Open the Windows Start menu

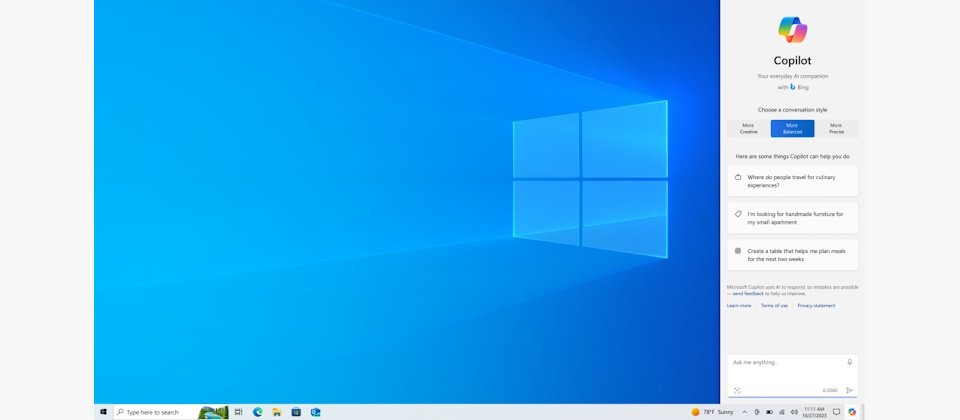(103, 412)
